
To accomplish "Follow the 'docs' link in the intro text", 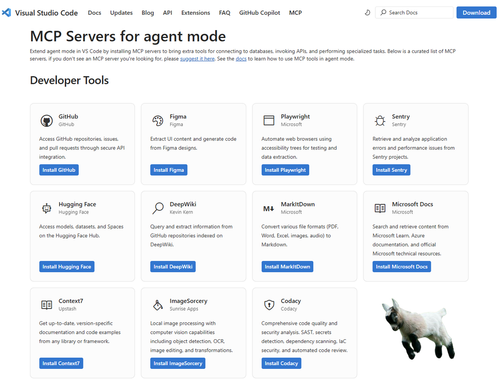I will click(x=241, y=59).
